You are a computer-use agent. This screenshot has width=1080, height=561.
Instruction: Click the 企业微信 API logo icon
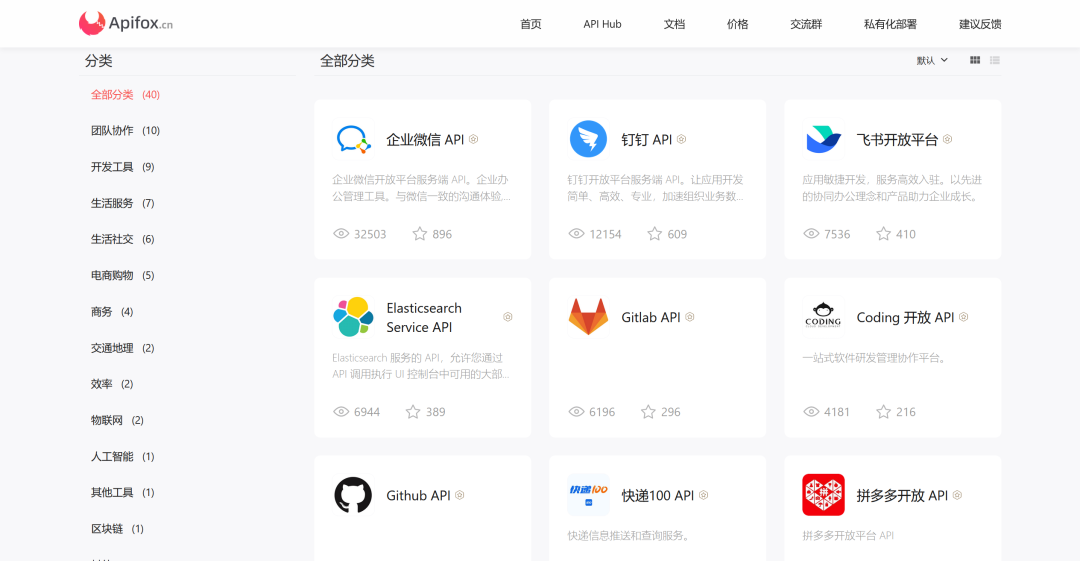[x=353, y=139]
